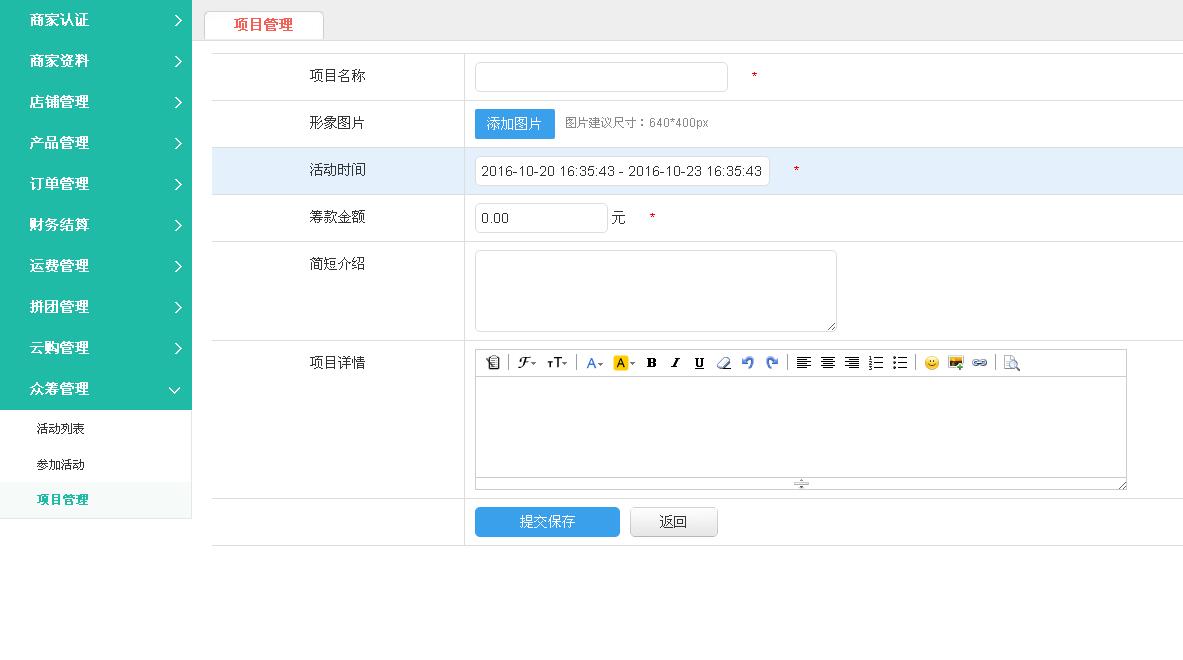Click the undo arrow in editor
The image size is (1183, 660).
(x=747, y=363)
